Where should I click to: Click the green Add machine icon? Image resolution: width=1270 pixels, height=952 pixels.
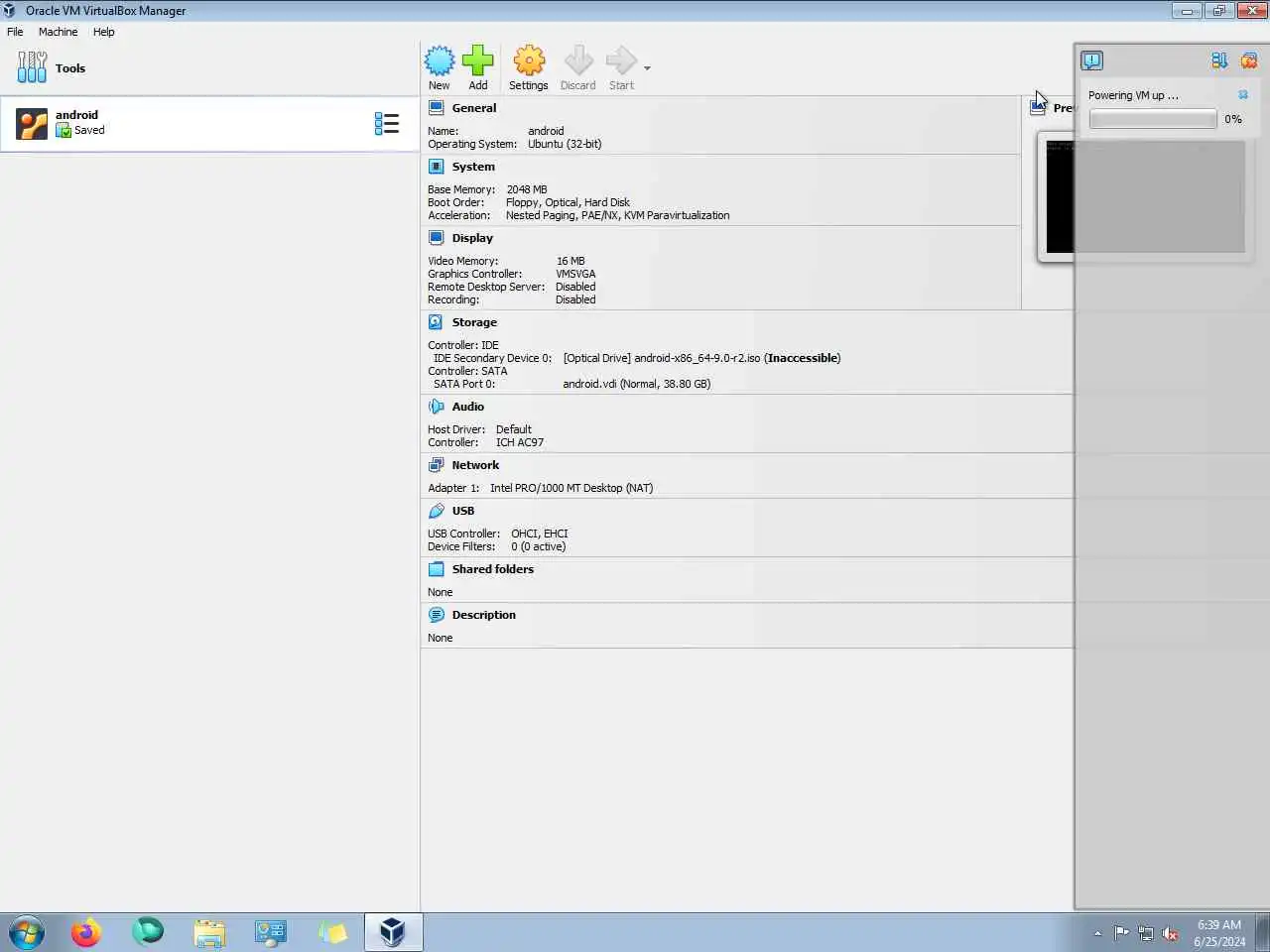coord(477,60)
